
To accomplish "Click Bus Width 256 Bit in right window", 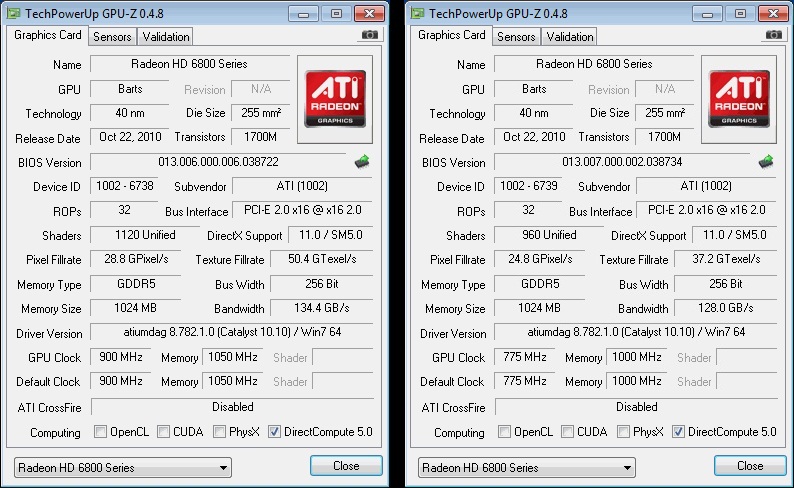I will pyautogui.click(x=726, y=283).
